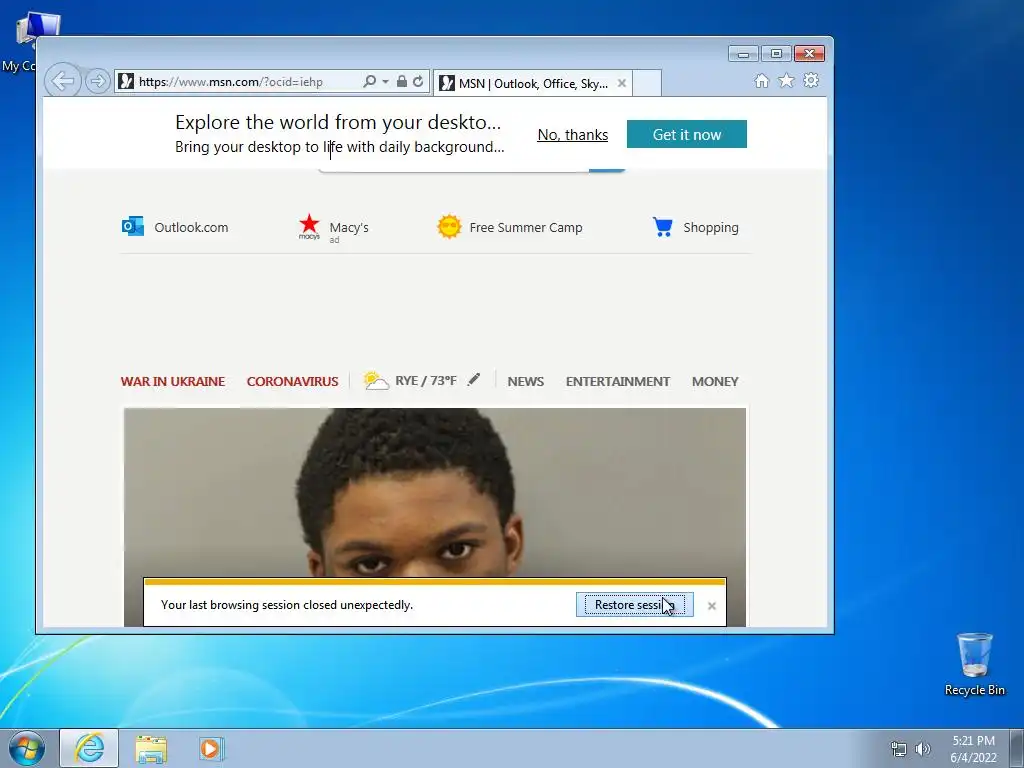Click the MSN favicon in the address bar
Image resolution: width=1024 pixels, height=768 pixels.
point(126,82)
